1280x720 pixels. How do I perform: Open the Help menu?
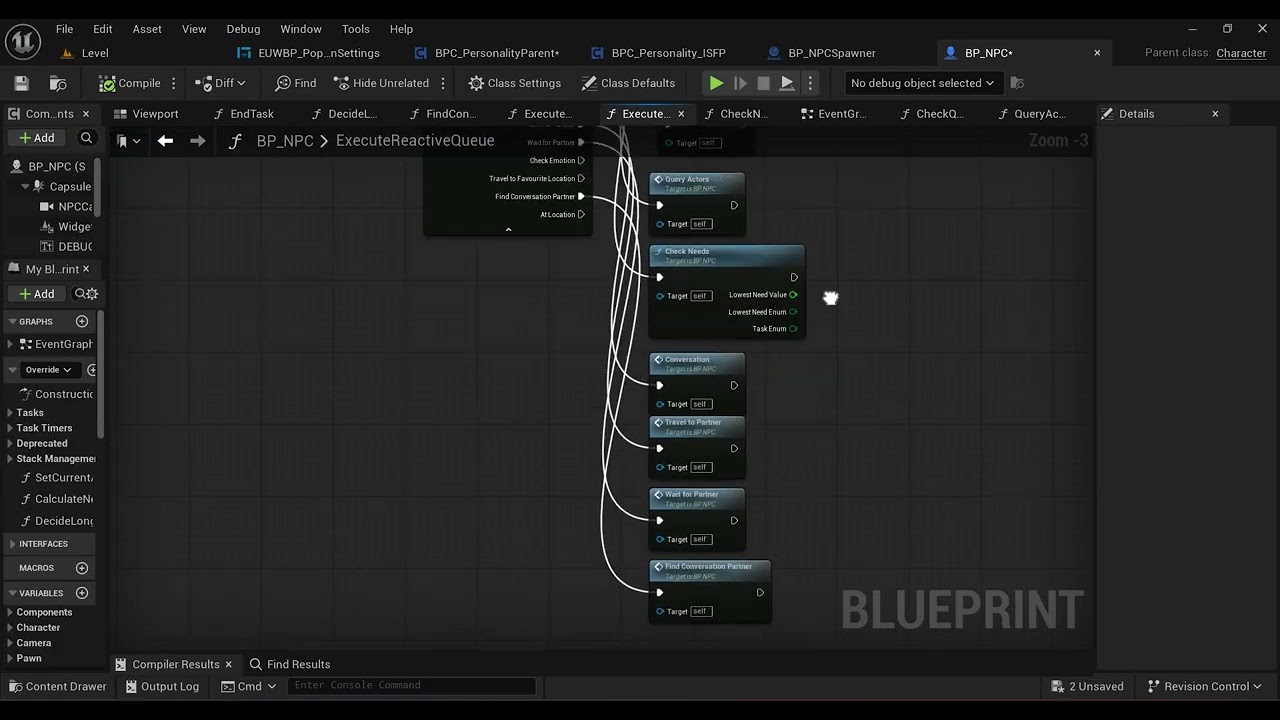(x=401, y=29)
